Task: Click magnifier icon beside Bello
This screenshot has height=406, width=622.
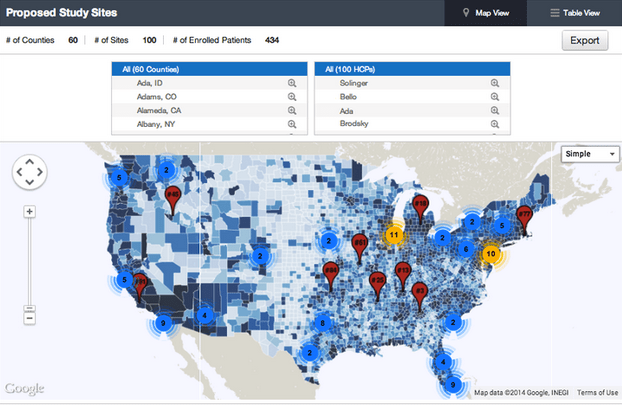Action: tap(494, 97)
